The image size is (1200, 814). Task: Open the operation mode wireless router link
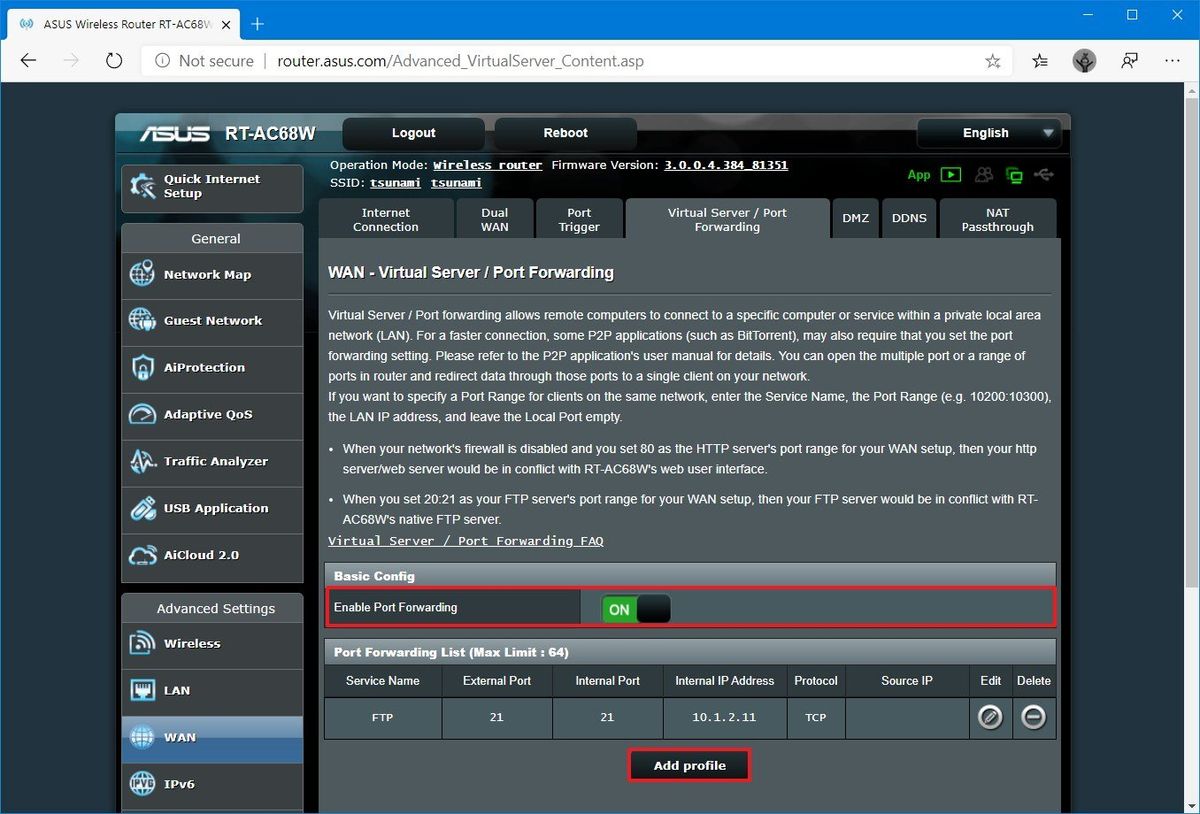487,165
